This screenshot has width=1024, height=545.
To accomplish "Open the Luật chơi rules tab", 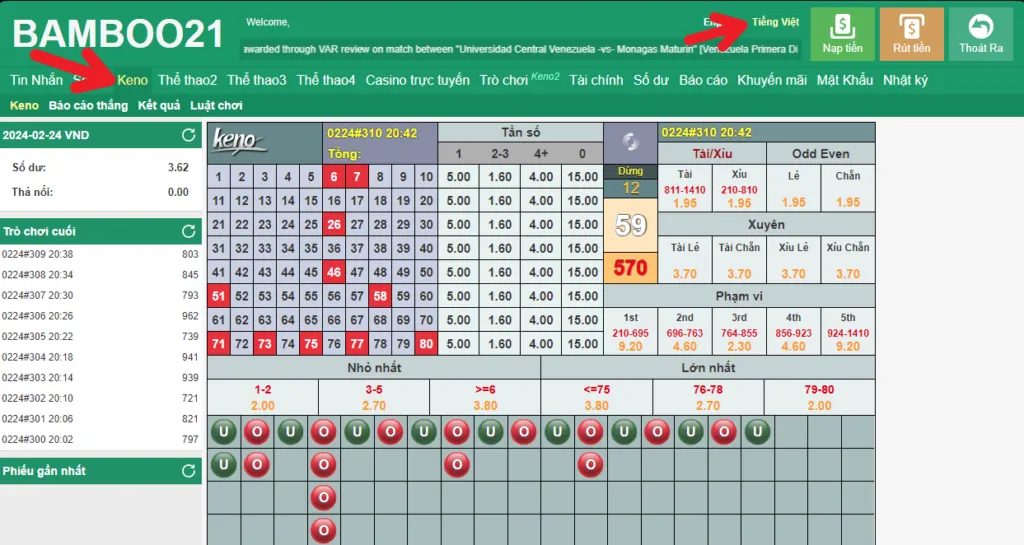I will click(216, 105).
